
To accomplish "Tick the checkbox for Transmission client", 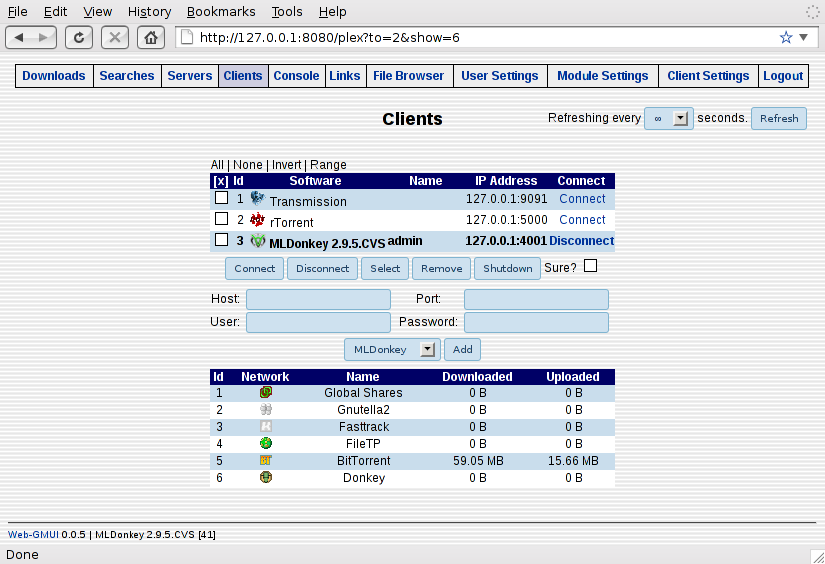I will 222,197.
